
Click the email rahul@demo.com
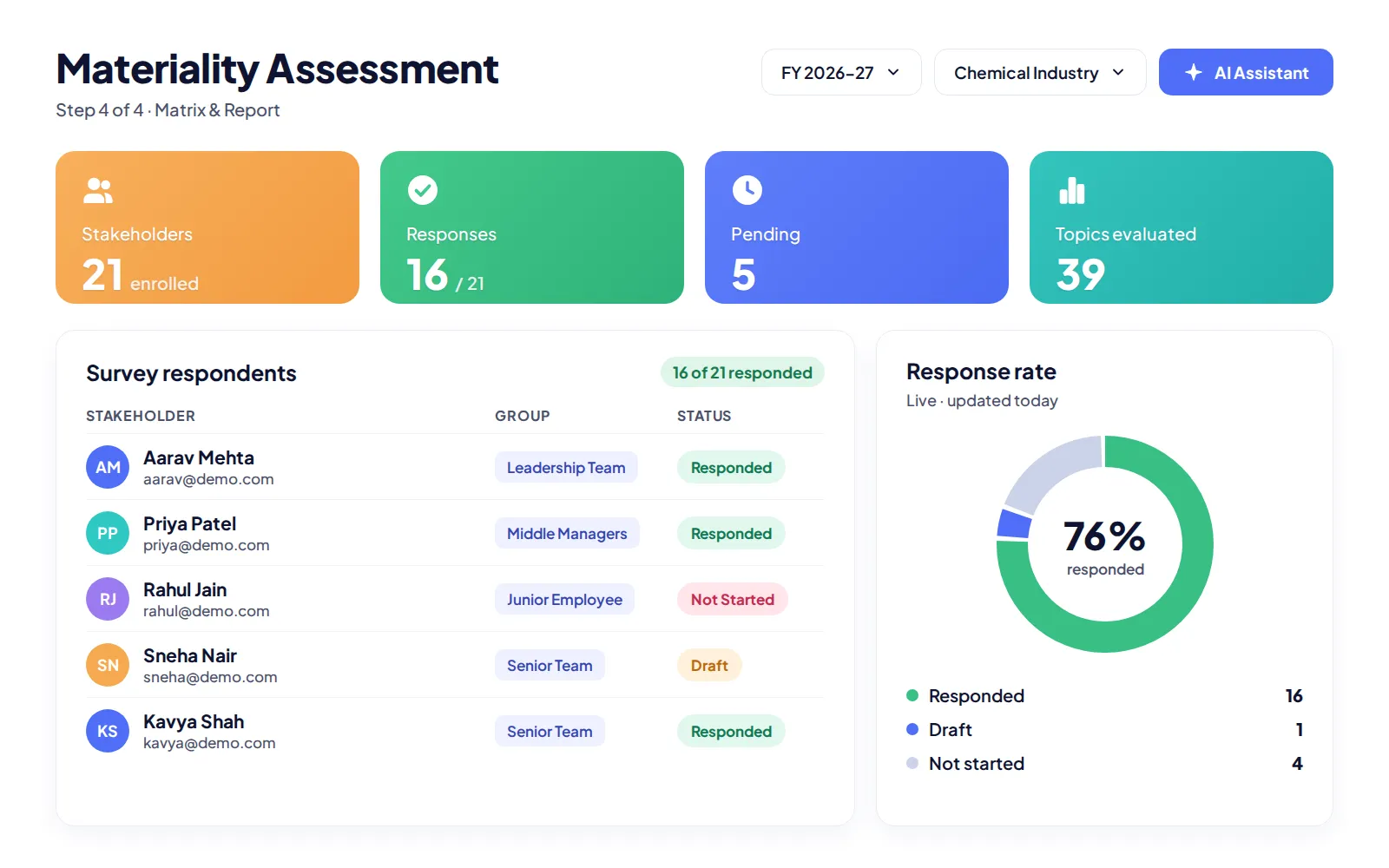point(207,611)
